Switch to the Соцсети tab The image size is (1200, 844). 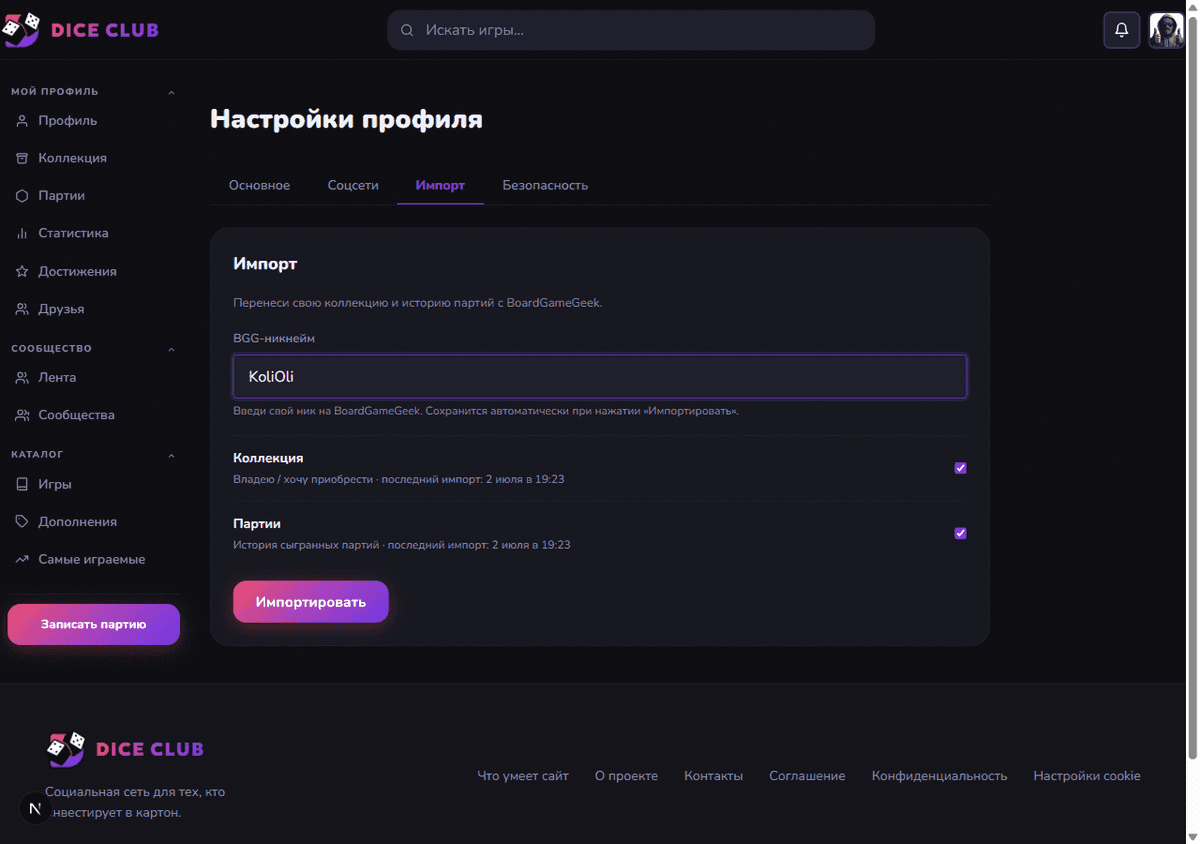pyautogui.click(x=353, y=186)
